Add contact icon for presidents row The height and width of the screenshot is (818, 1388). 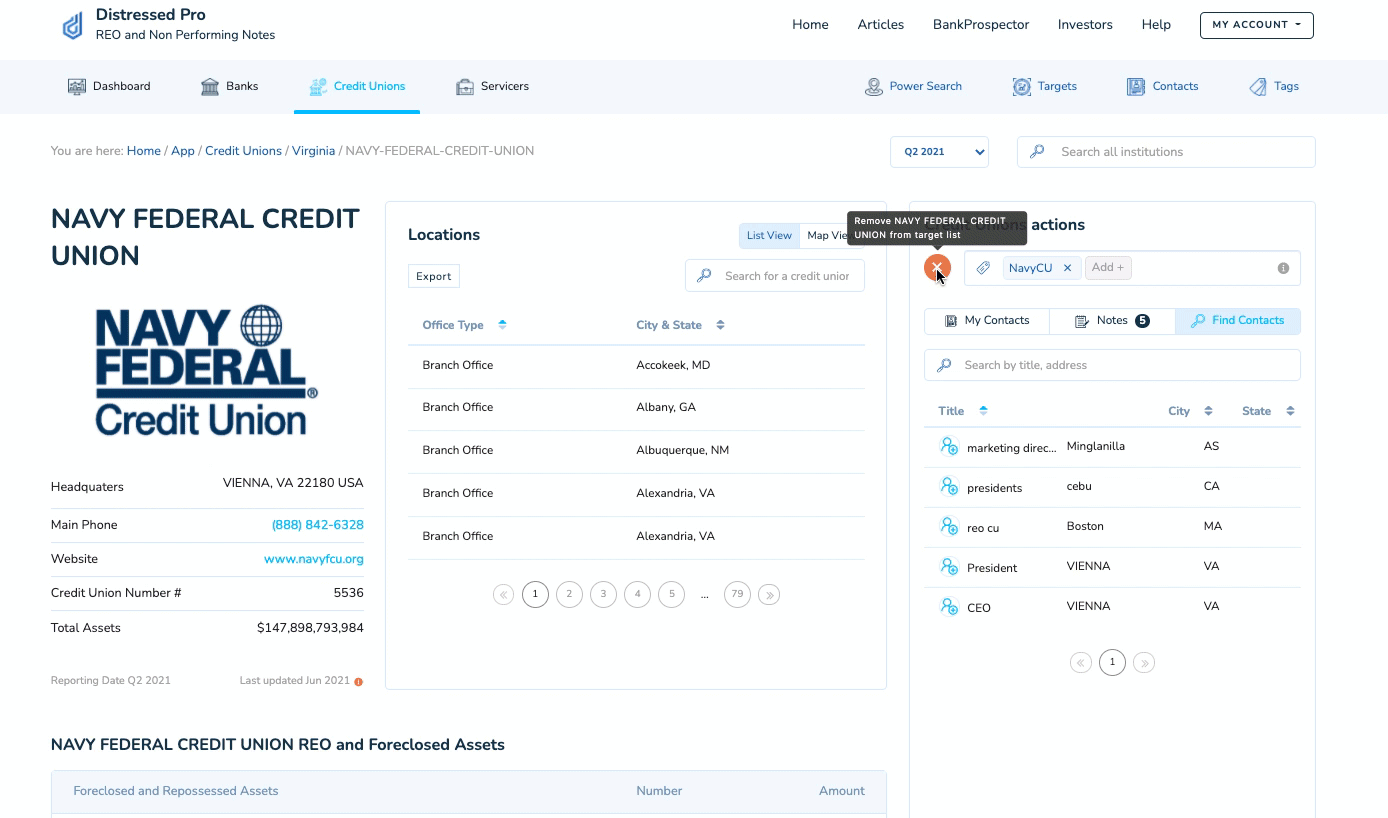pos(949,487)
